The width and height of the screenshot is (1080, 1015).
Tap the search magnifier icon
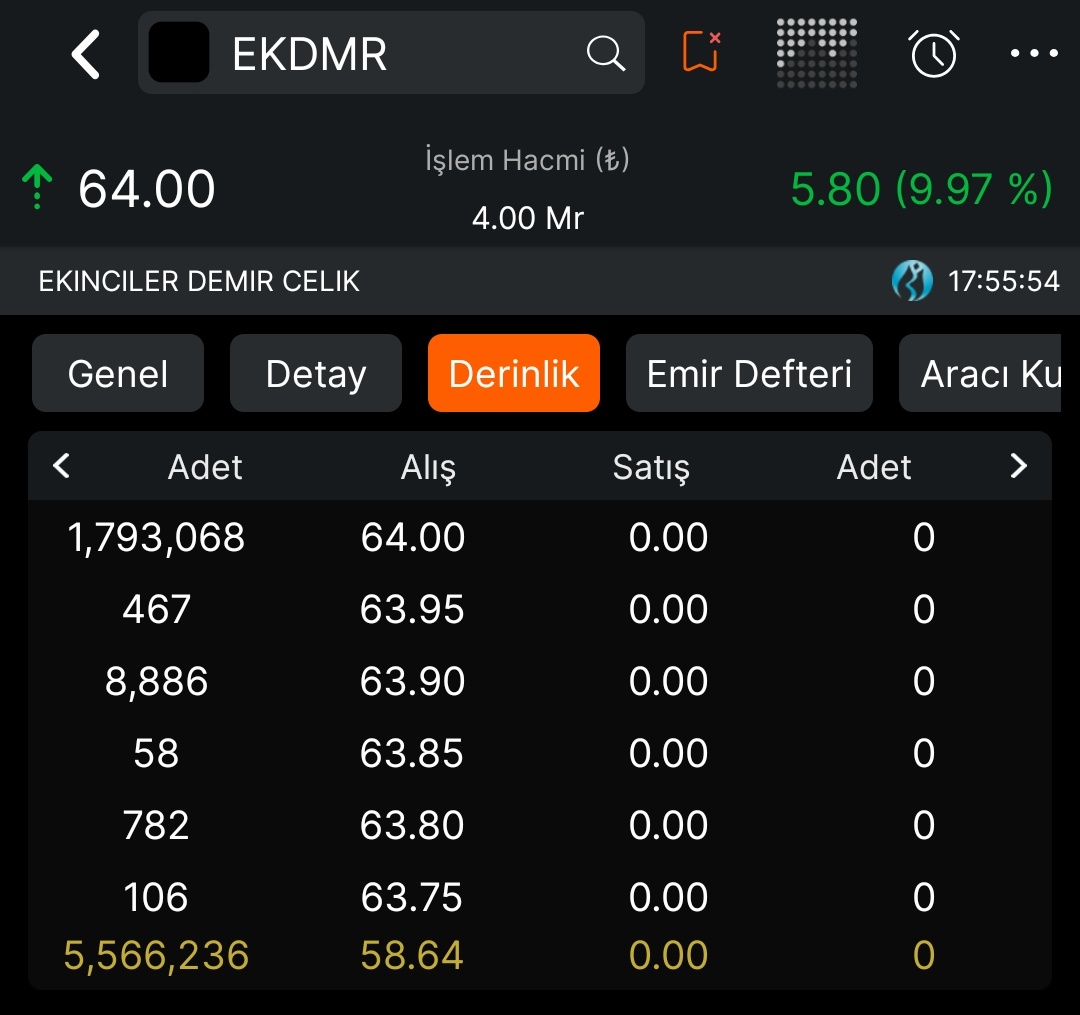click(x=605, y=53)
